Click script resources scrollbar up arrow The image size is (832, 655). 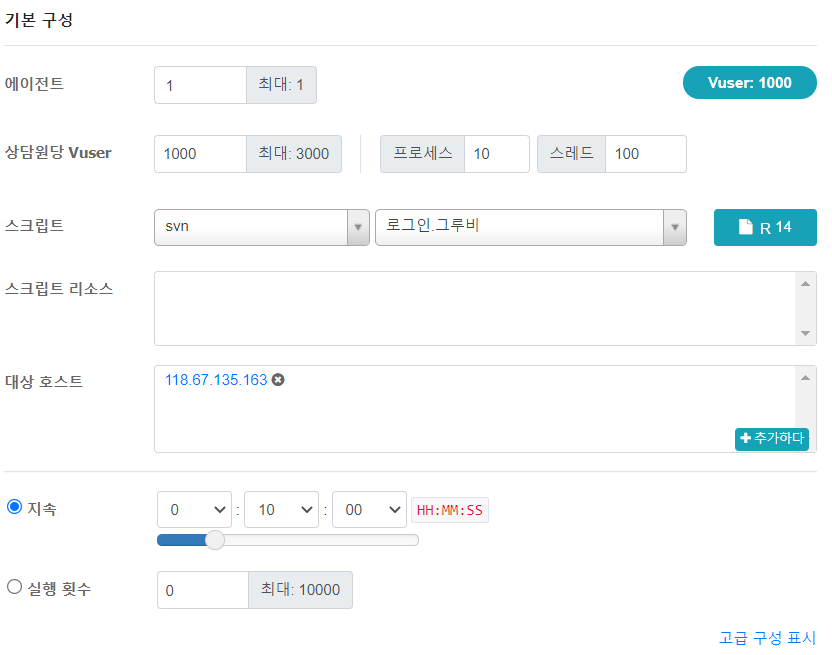805,283
